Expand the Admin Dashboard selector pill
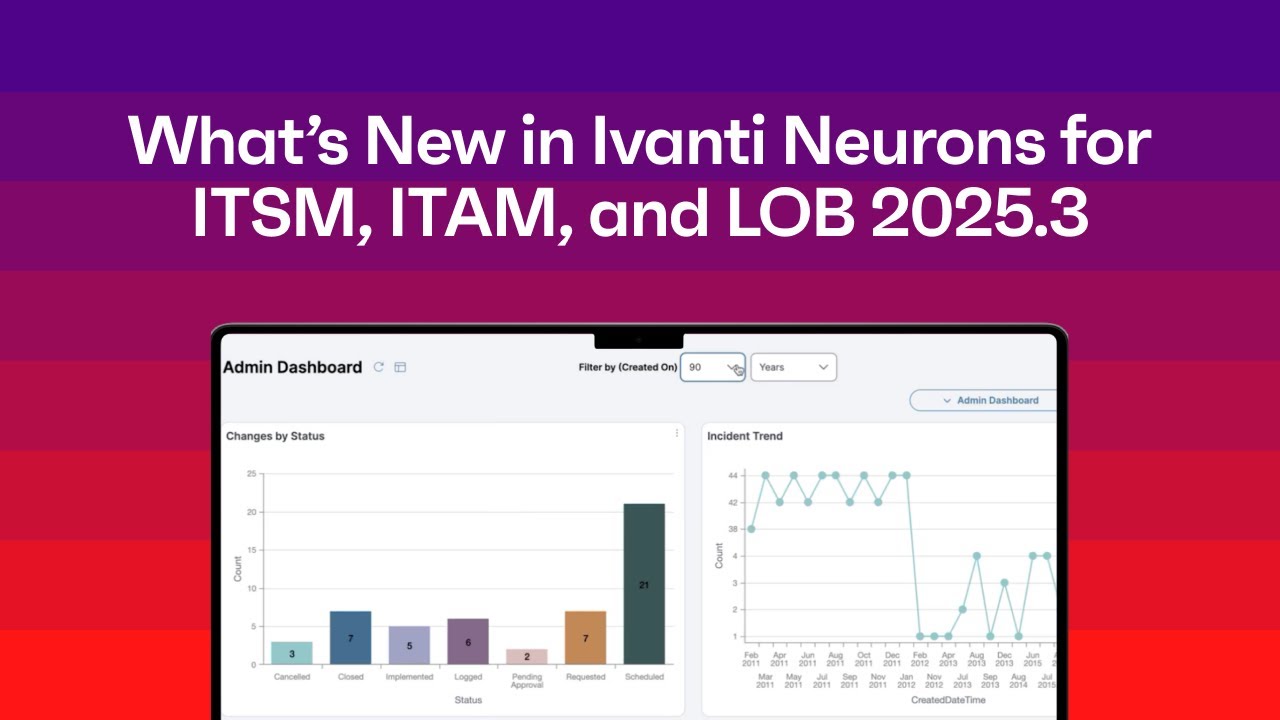 click(984, 400)
